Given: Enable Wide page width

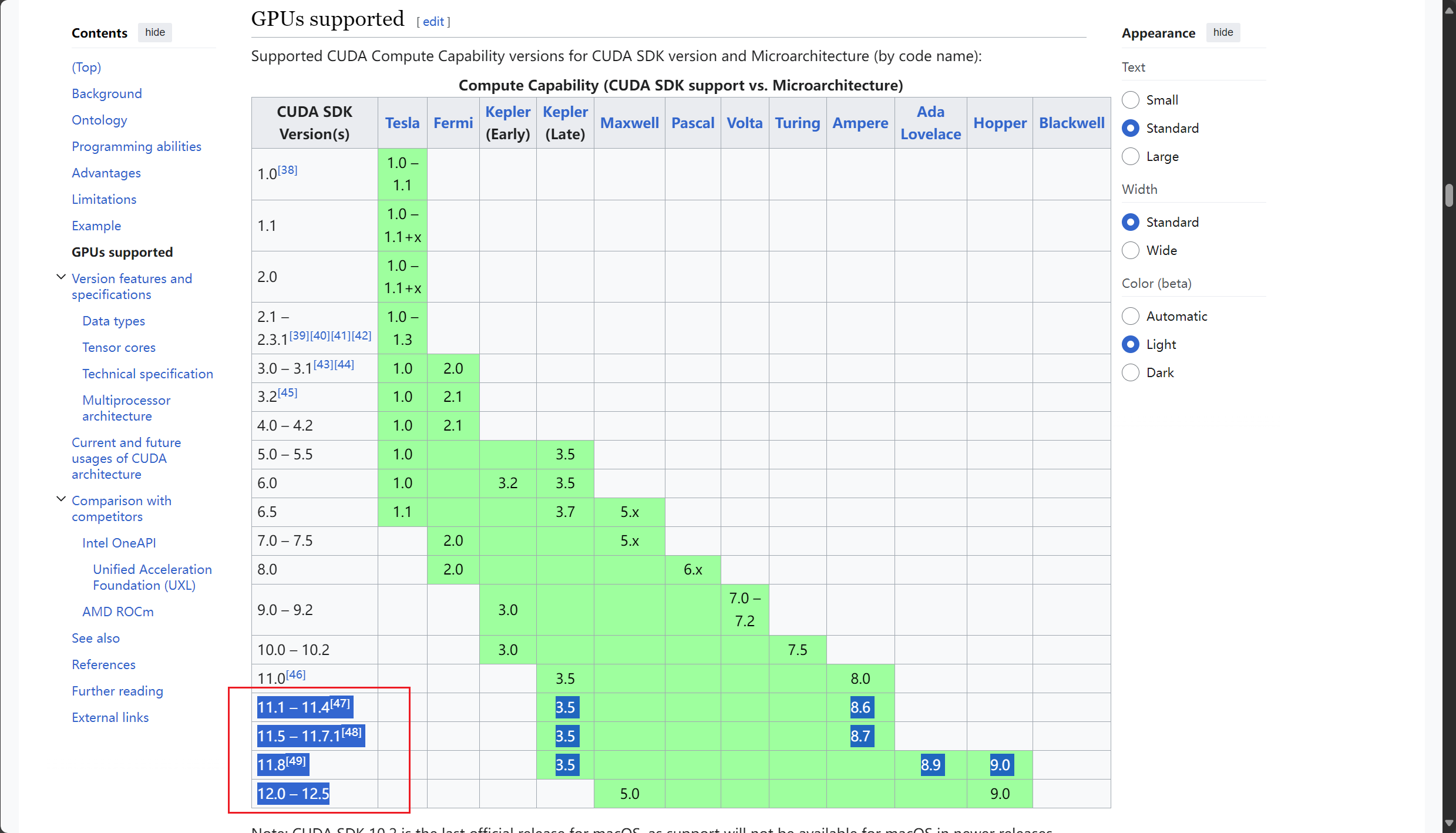Looking at the screenshot, I should click(x=1130, y=250).
